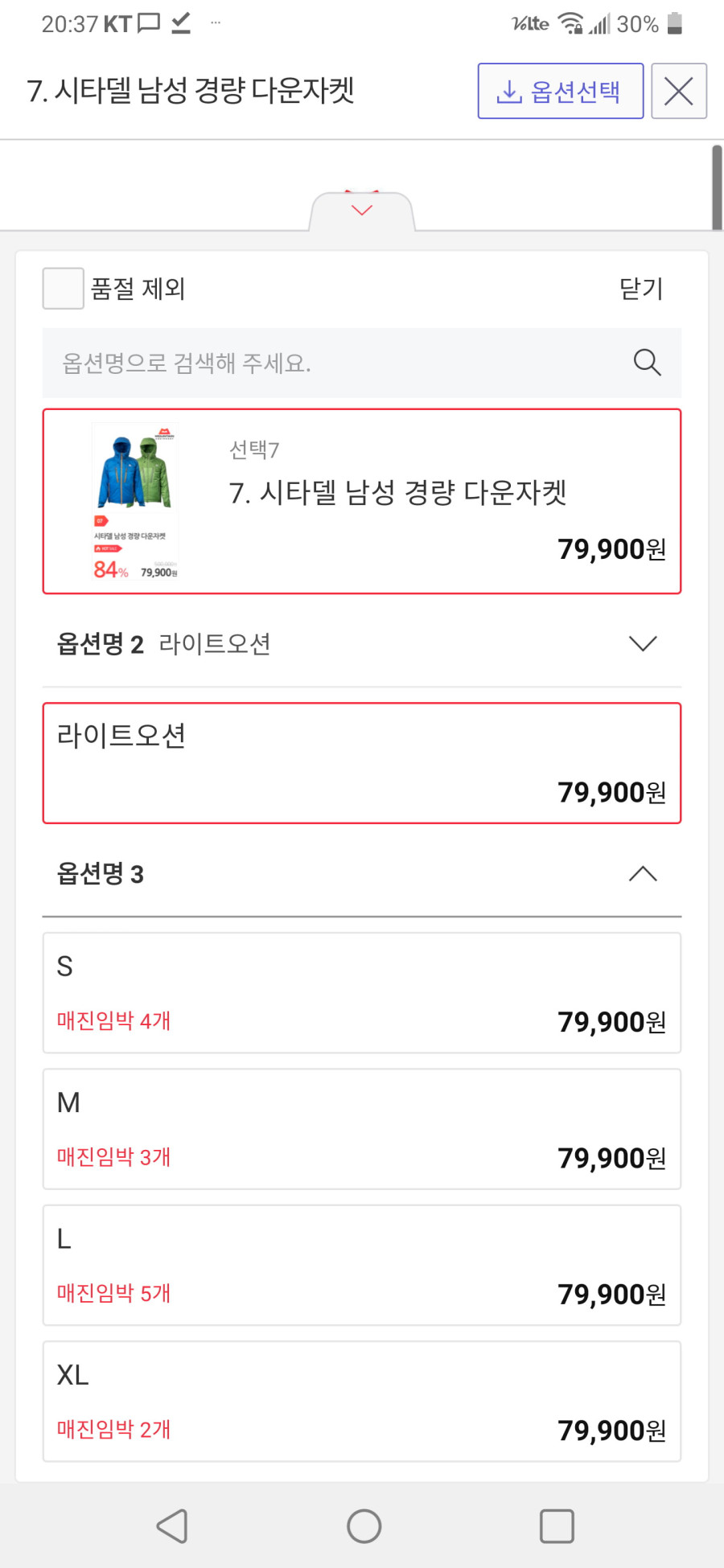Close the panel with the X icon
This screenshot has width=724, height=1568.
(679, 91)
